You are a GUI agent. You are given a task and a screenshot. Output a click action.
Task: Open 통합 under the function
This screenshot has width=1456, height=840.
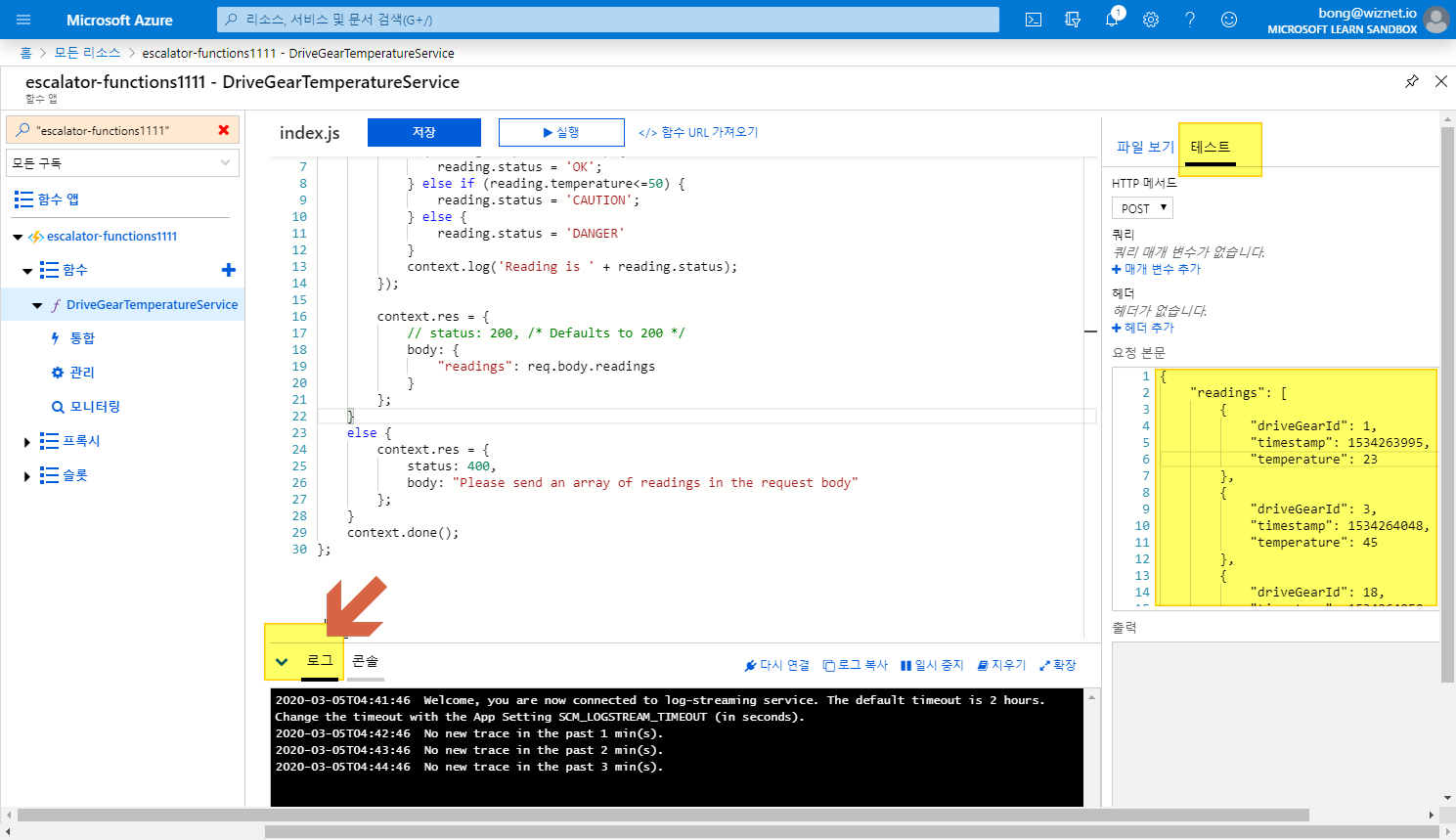[x=82, y=338]
